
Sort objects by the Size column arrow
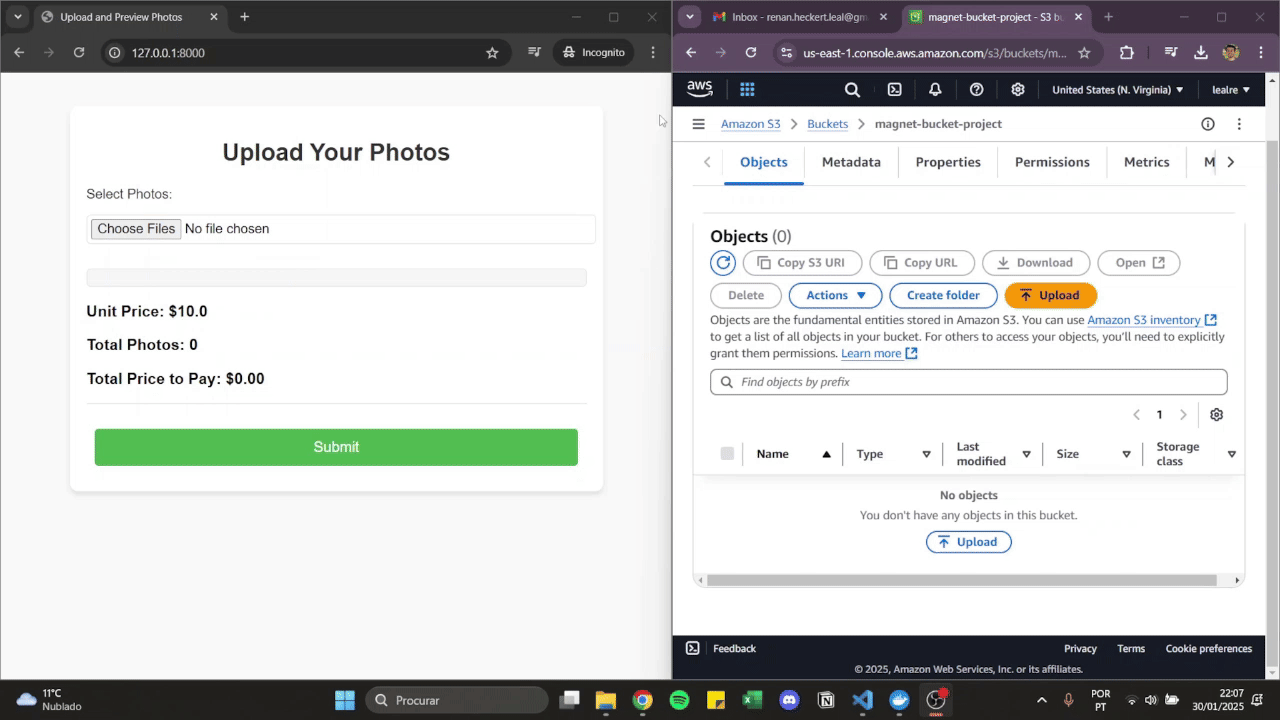click(x=1126, y=454)
